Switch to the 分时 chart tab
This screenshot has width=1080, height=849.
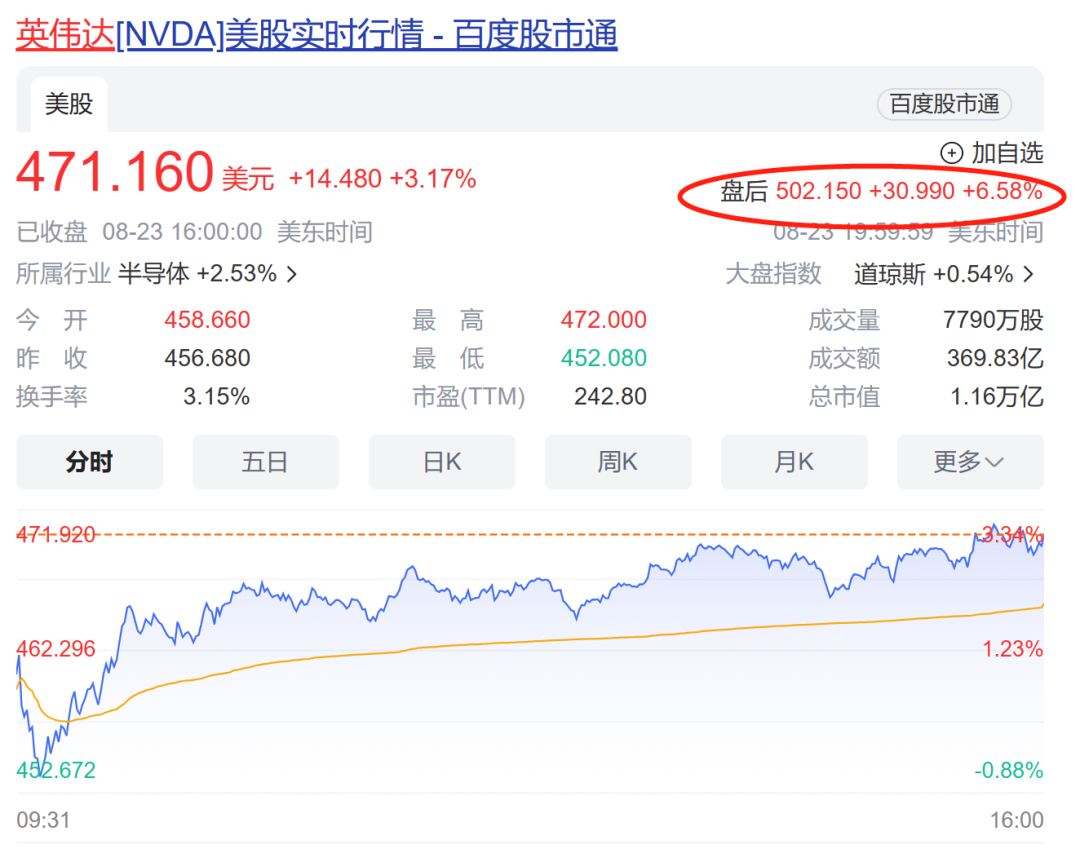90,462
